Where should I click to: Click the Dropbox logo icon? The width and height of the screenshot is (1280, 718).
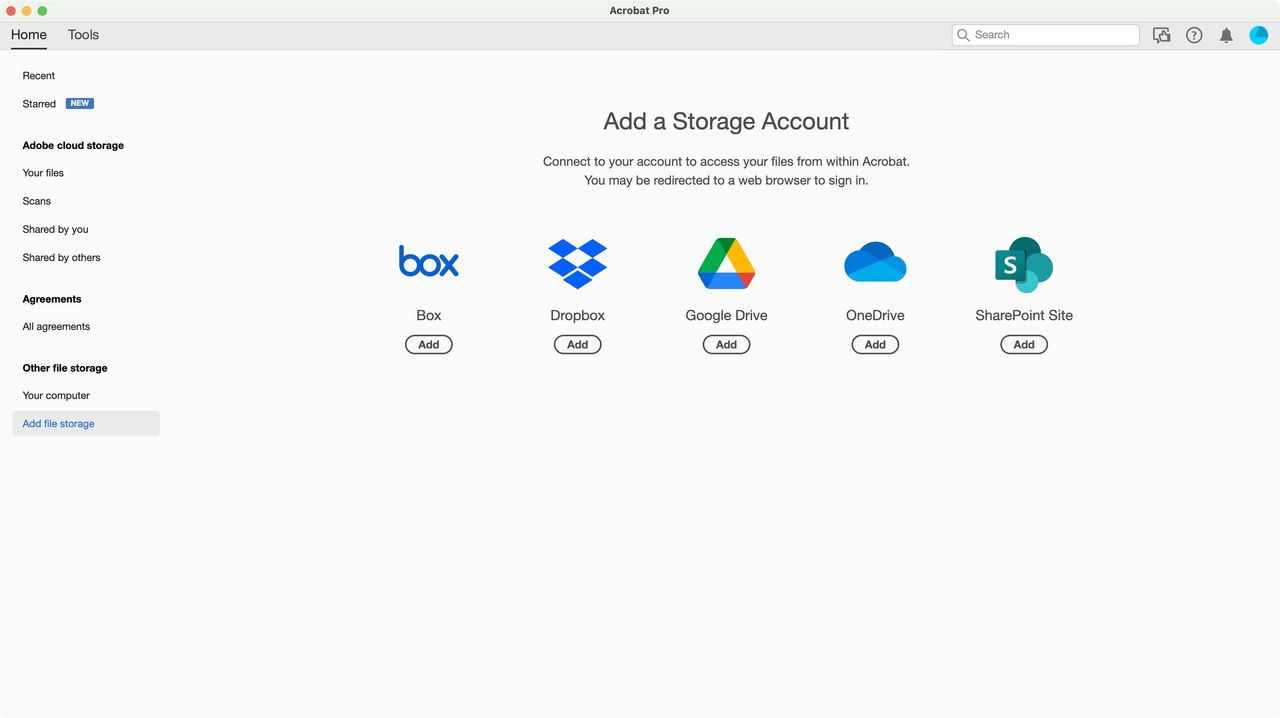coord(578,264)
